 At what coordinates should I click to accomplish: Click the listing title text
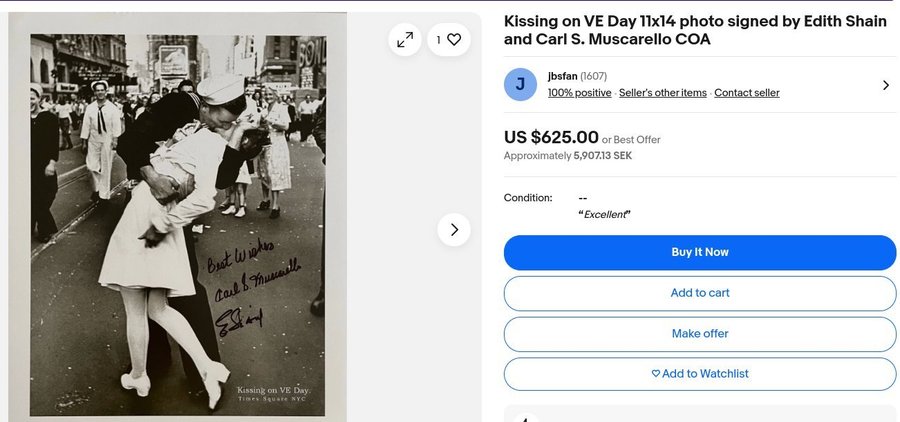click(x=694, y=30)
